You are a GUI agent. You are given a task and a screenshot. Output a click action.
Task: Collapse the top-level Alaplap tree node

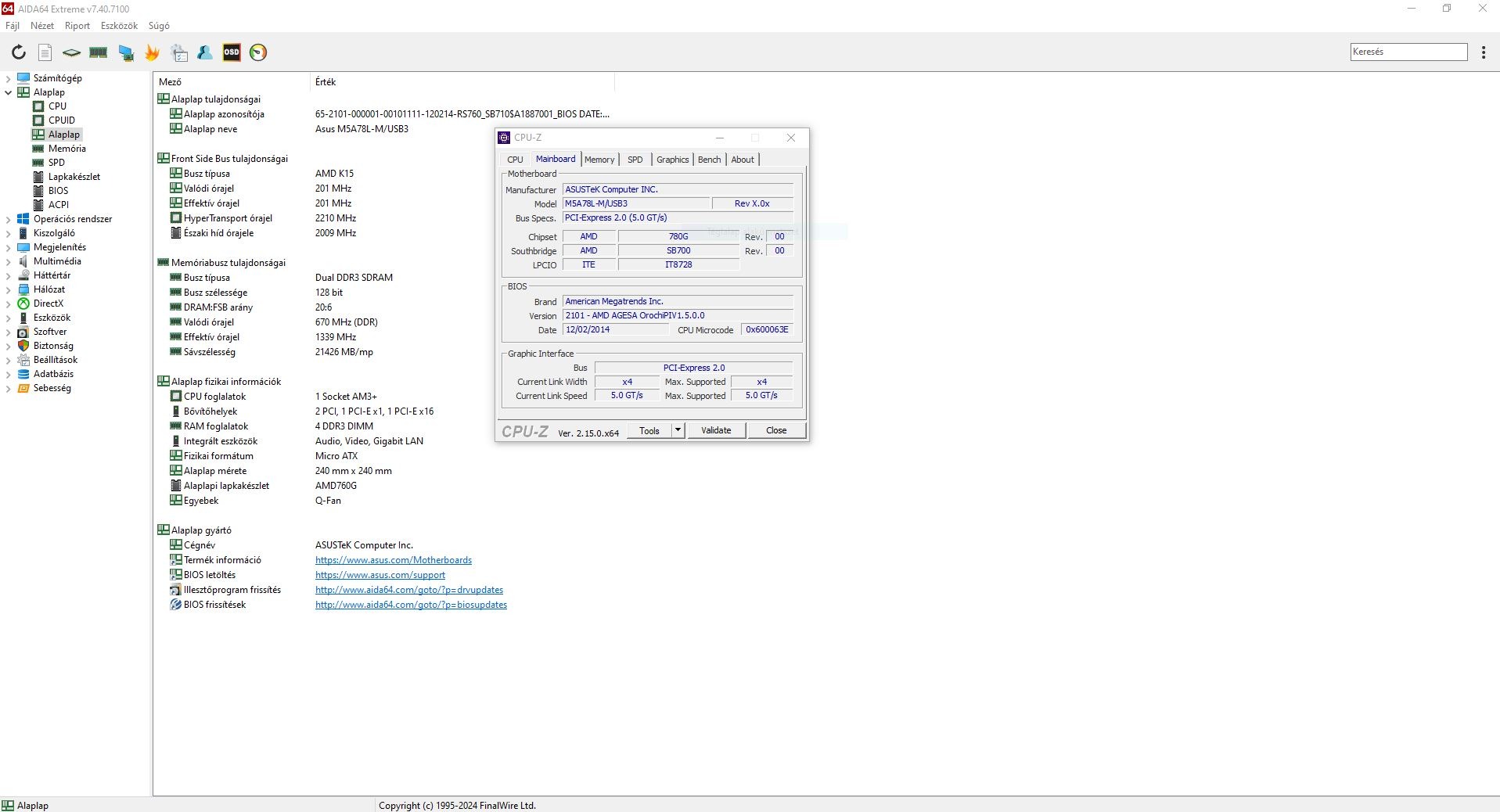tap(8, 92)
